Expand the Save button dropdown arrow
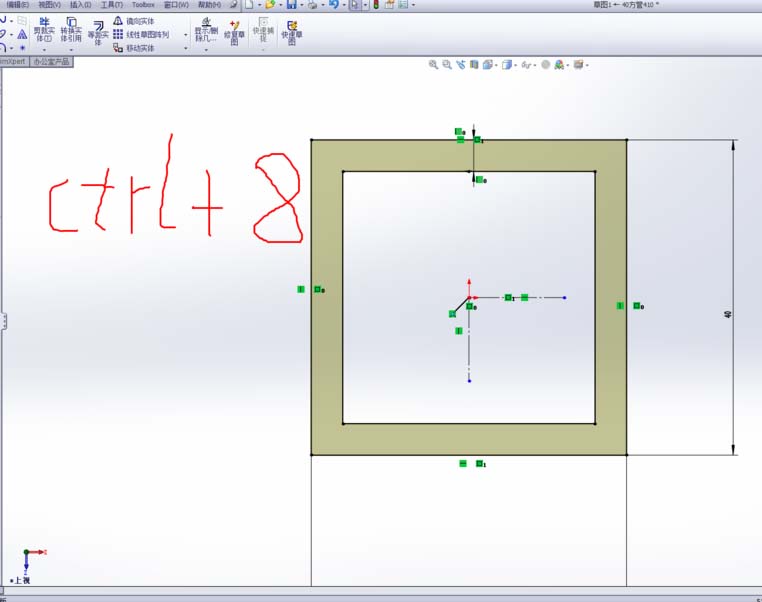 coord(301,5)
